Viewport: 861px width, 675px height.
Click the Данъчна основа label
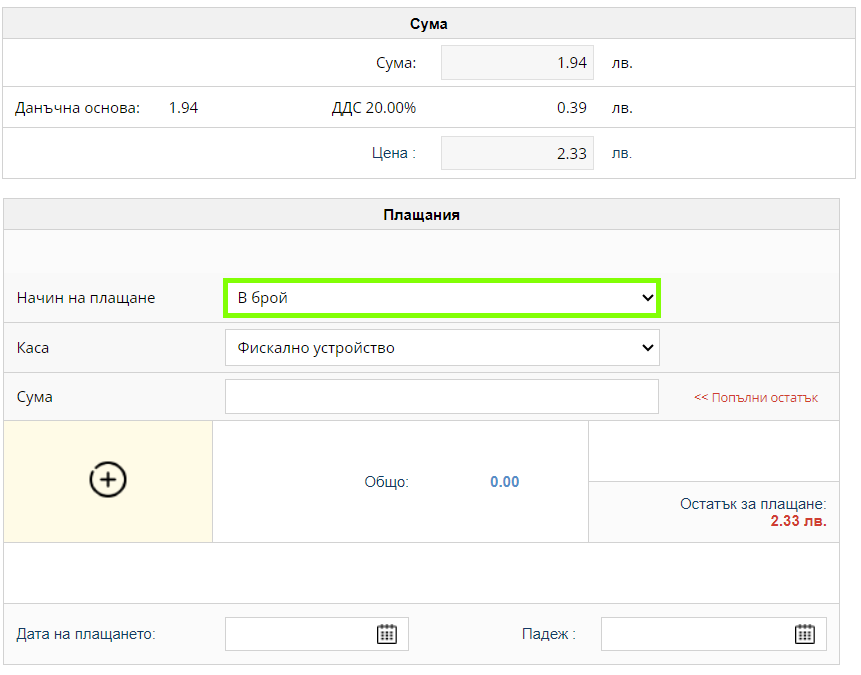[x=77, y=108]
